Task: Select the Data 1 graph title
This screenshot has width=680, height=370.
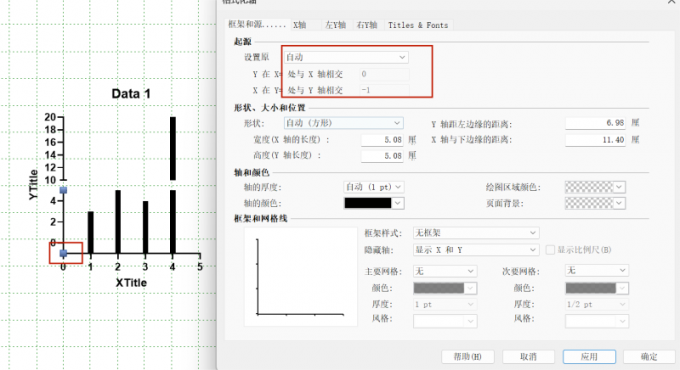Action: (x=131, y=94)
